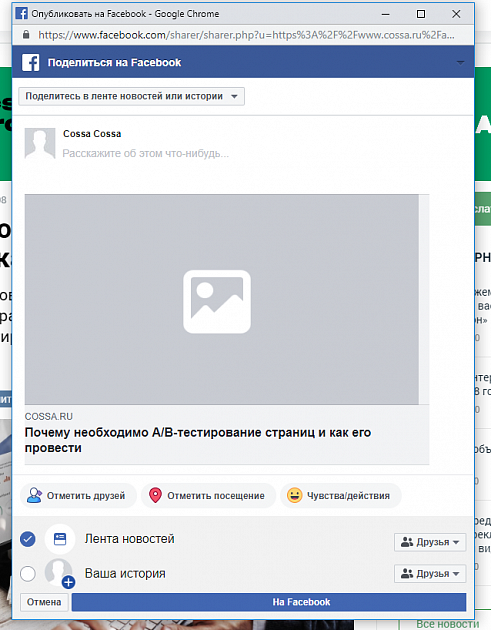Click the tag friends person icon
The image size is (491, 630).
[34, 495]
